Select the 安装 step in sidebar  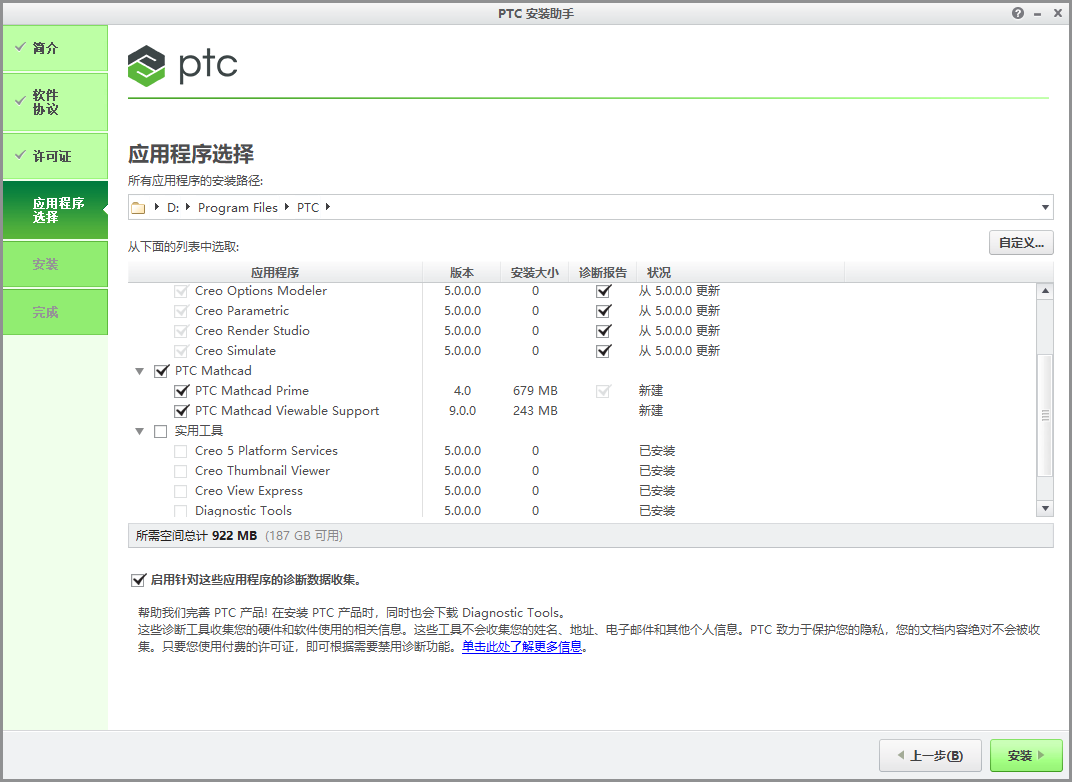coord(55,264)
